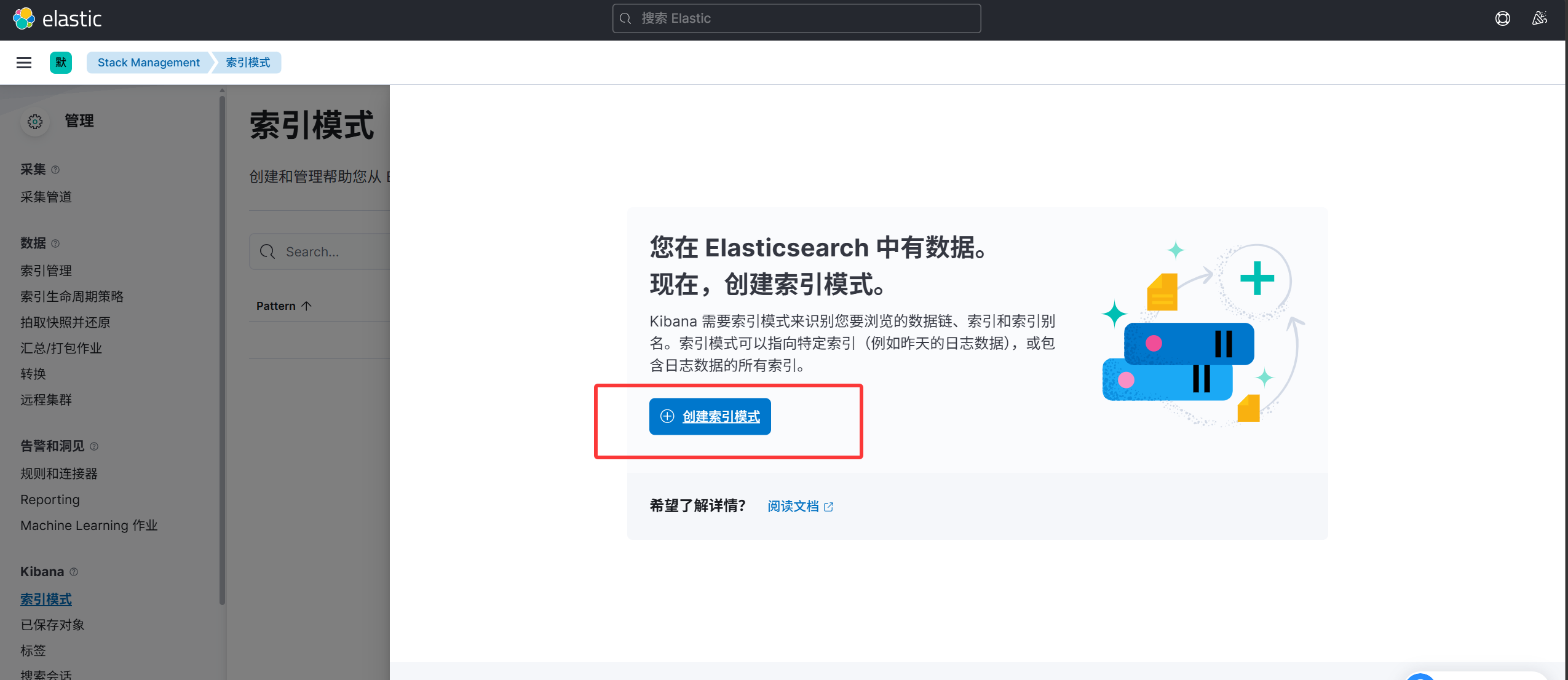Click the Elastic logo in header
This screenshot has width=1568, height=680.
pos(57,19)
